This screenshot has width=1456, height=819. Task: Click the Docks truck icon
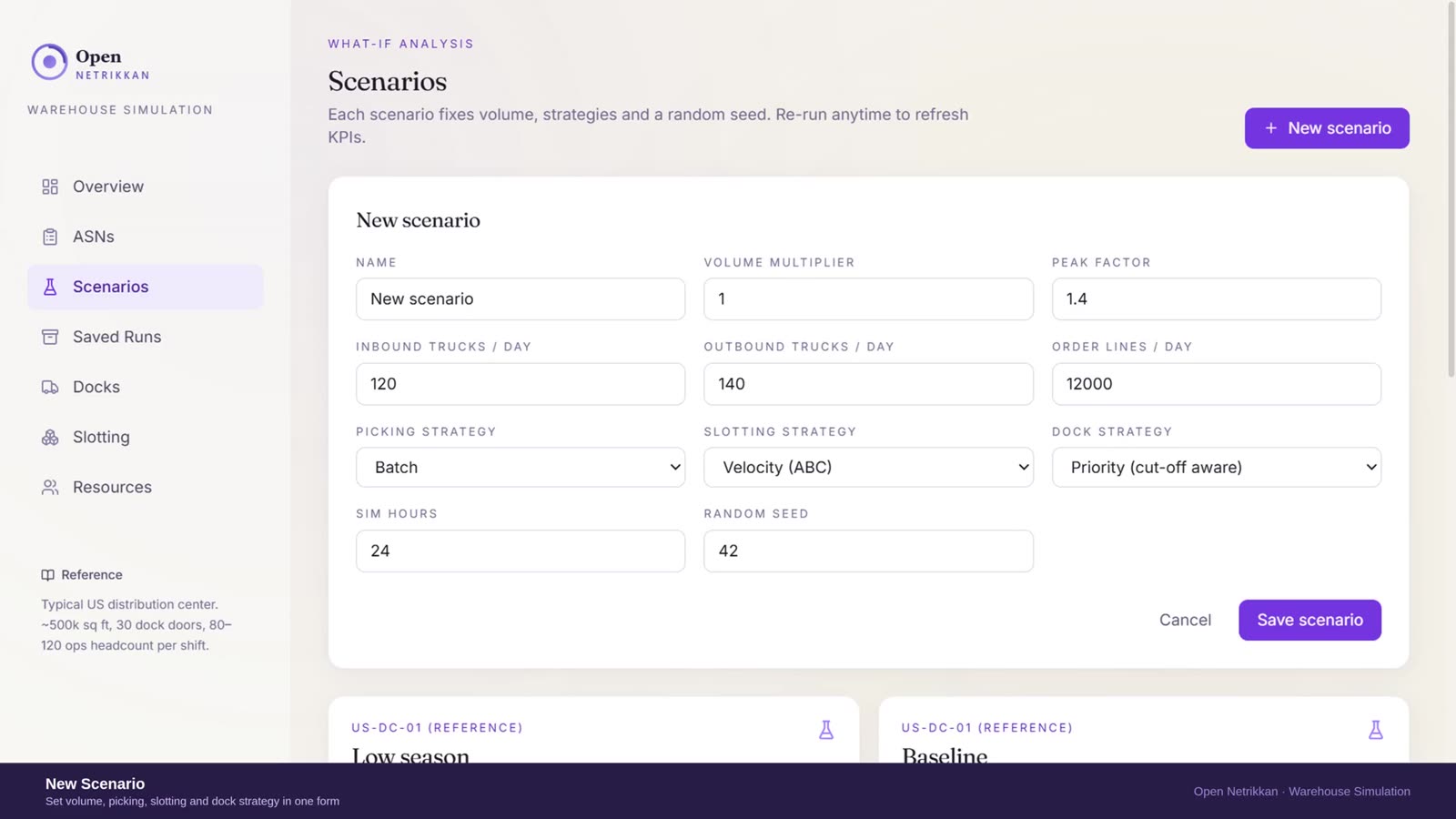[50, 387]
